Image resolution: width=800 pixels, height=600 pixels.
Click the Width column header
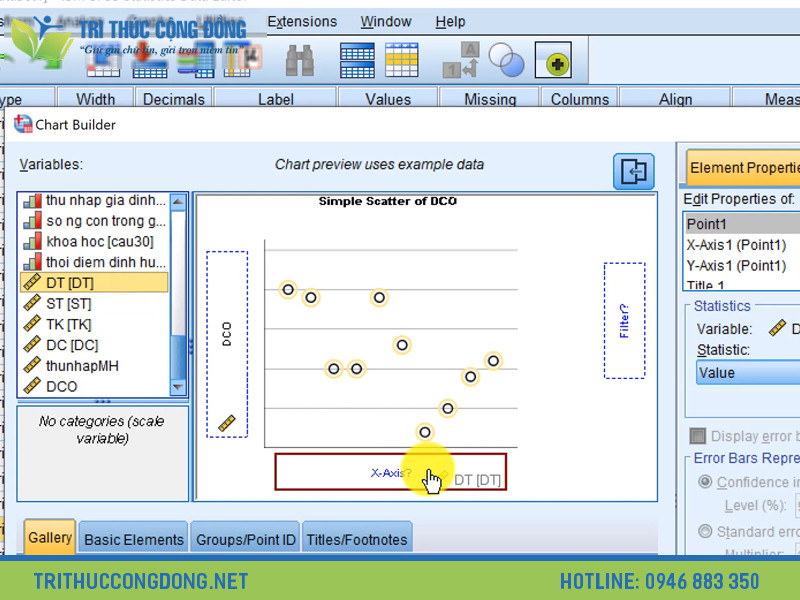click(x=95, y=98)
